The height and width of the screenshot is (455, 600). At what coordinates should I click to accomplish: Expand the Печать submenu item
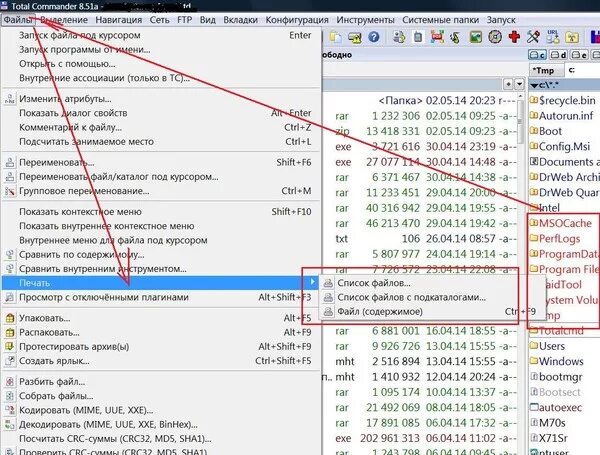pos(161,283)
